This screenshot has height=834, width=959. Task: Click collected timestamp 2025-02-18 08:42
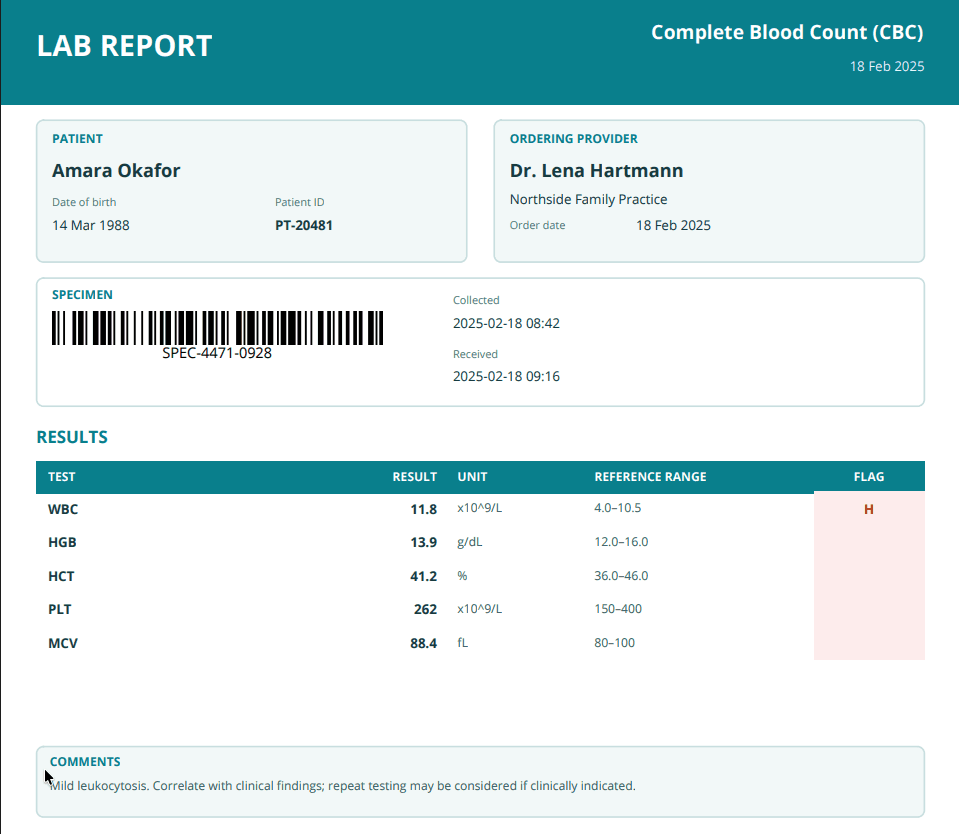506,323
